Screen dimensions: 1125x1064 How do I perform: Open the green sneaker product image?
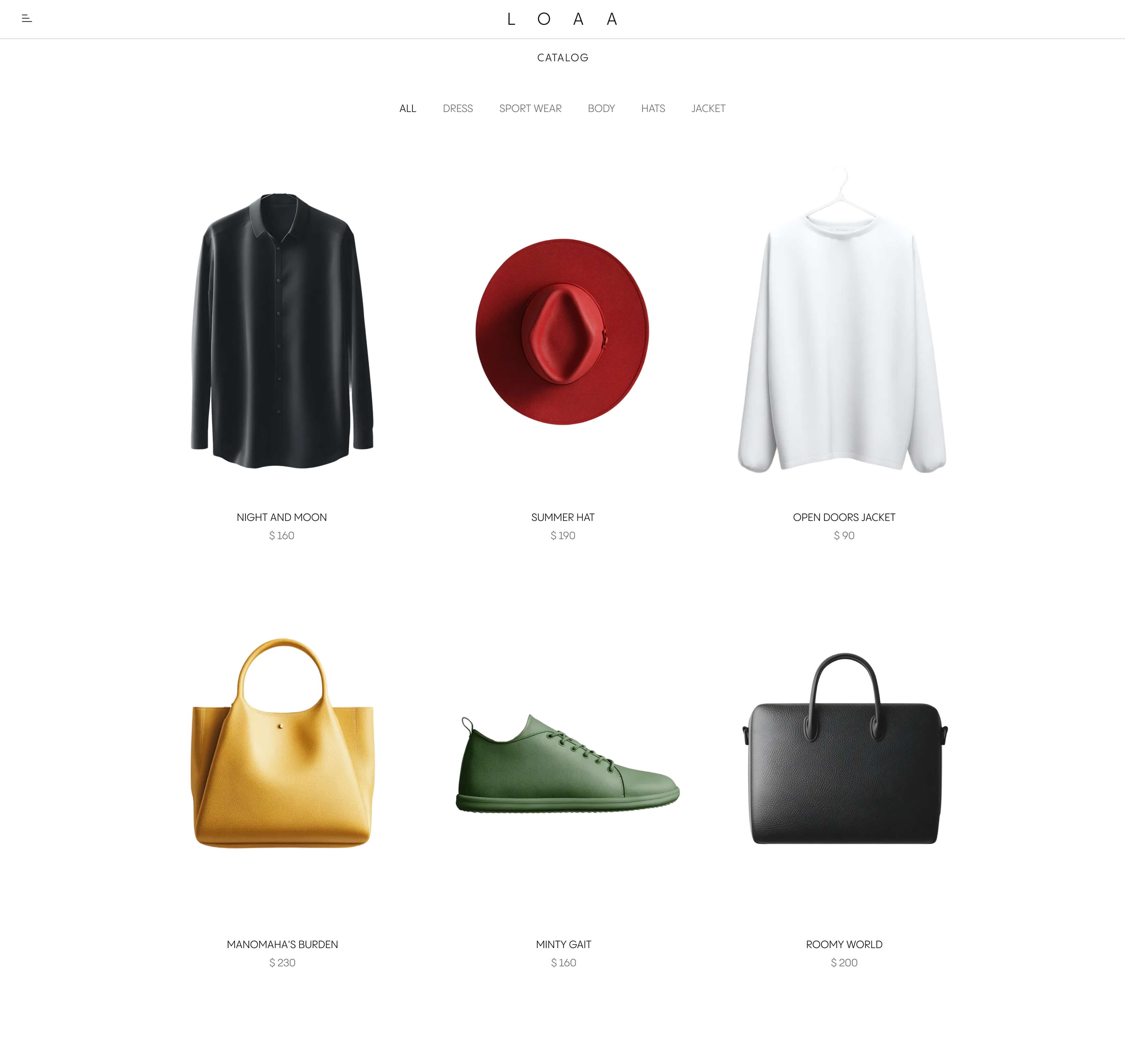tap(568, 763)
